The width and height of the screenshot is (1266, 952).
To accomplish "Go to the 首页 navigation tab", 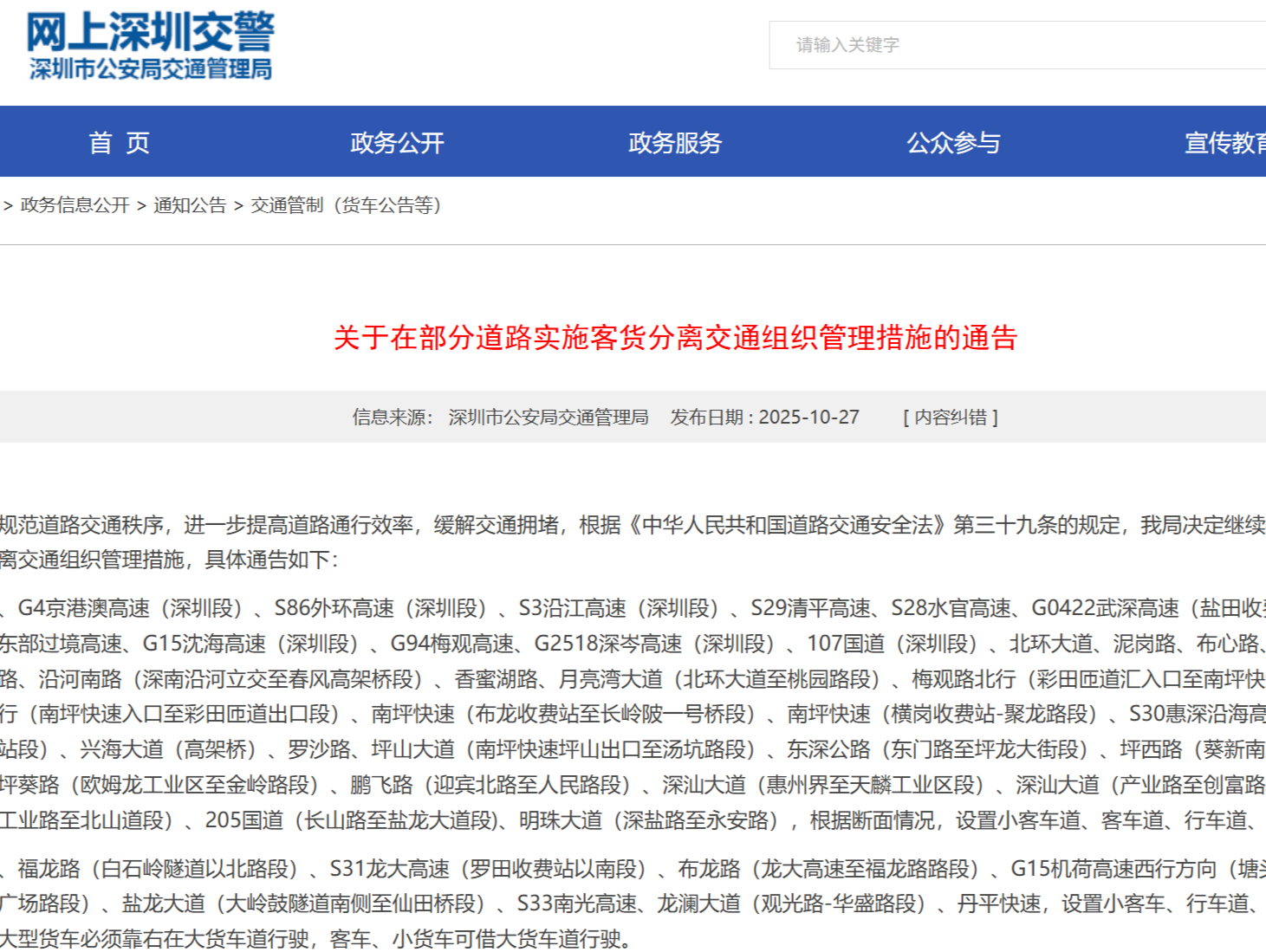I will 120,142.
